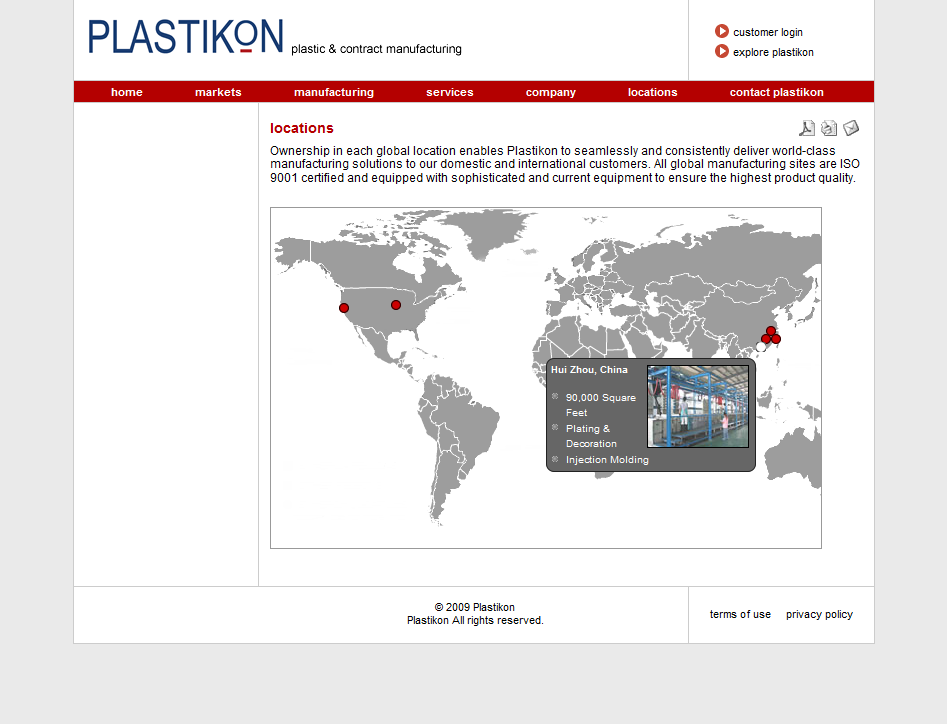Screen dimensions: 947x724
Task: Select the US west coast map marker
Action: tap(344, 308)
